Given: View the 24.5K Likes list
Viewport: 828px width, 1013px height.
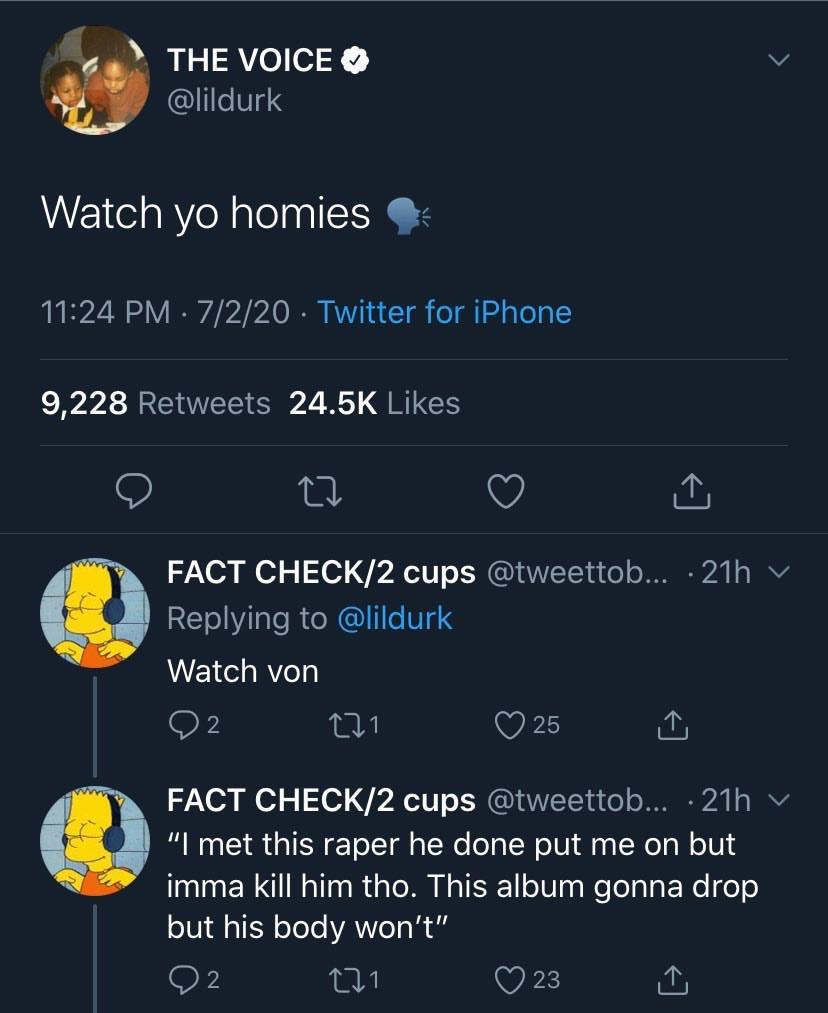Looking at the screenshot, I should pyautogui.click(x=374, y=403).
